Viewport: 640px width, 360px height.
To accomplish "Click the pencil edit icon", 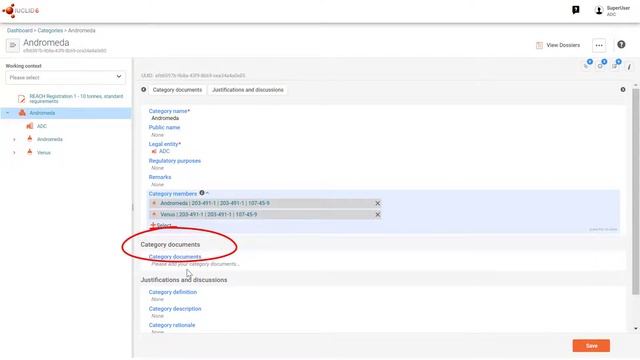I will (629, 67).
